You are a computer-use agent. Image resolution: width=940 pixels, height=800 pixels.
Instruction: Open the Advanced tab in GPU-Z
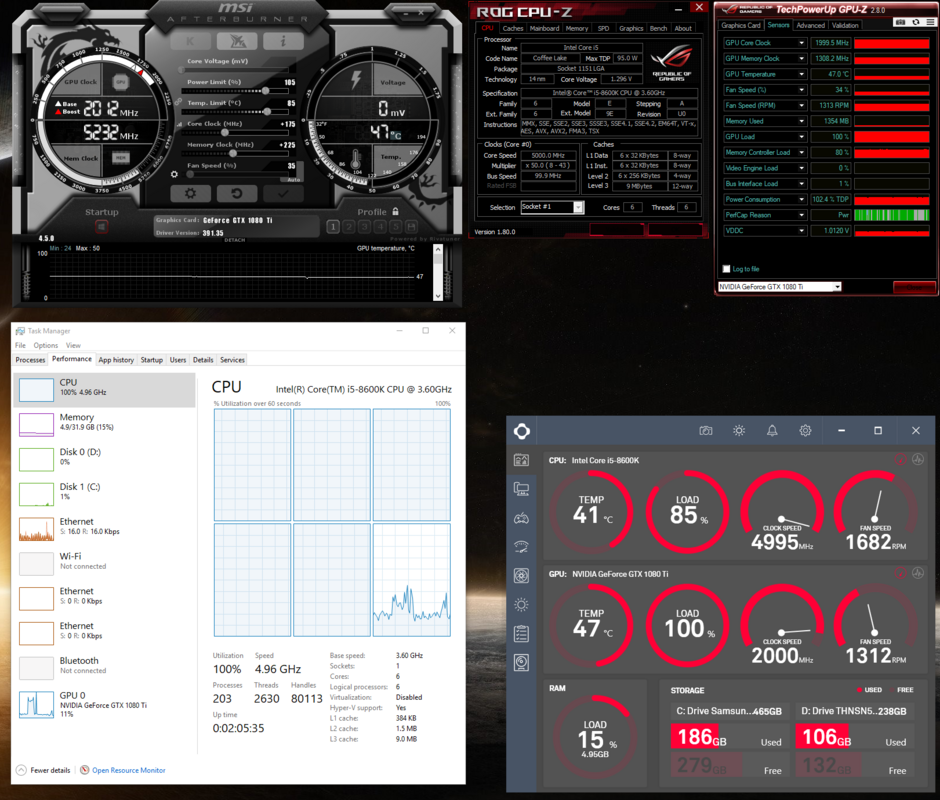[811, 25]
